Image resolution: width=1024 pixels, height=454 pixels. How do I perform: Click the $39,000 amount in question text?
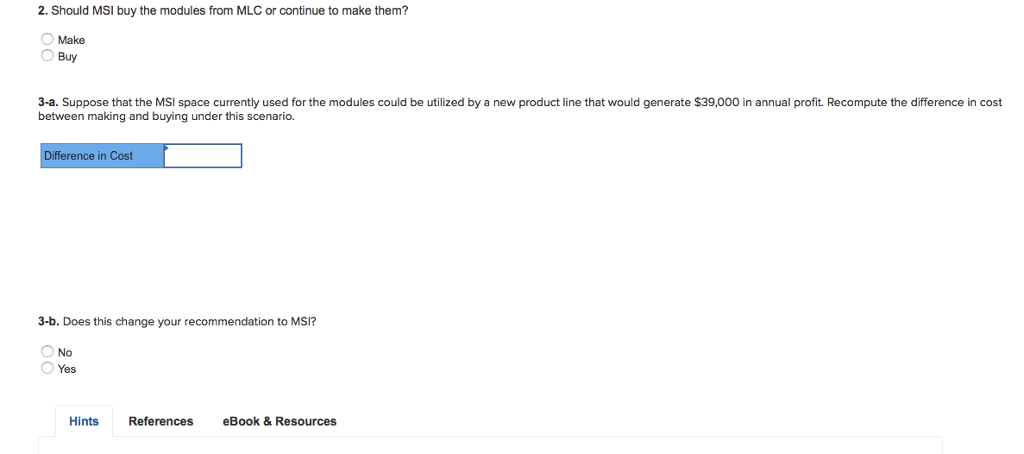[x=716, y=103]
